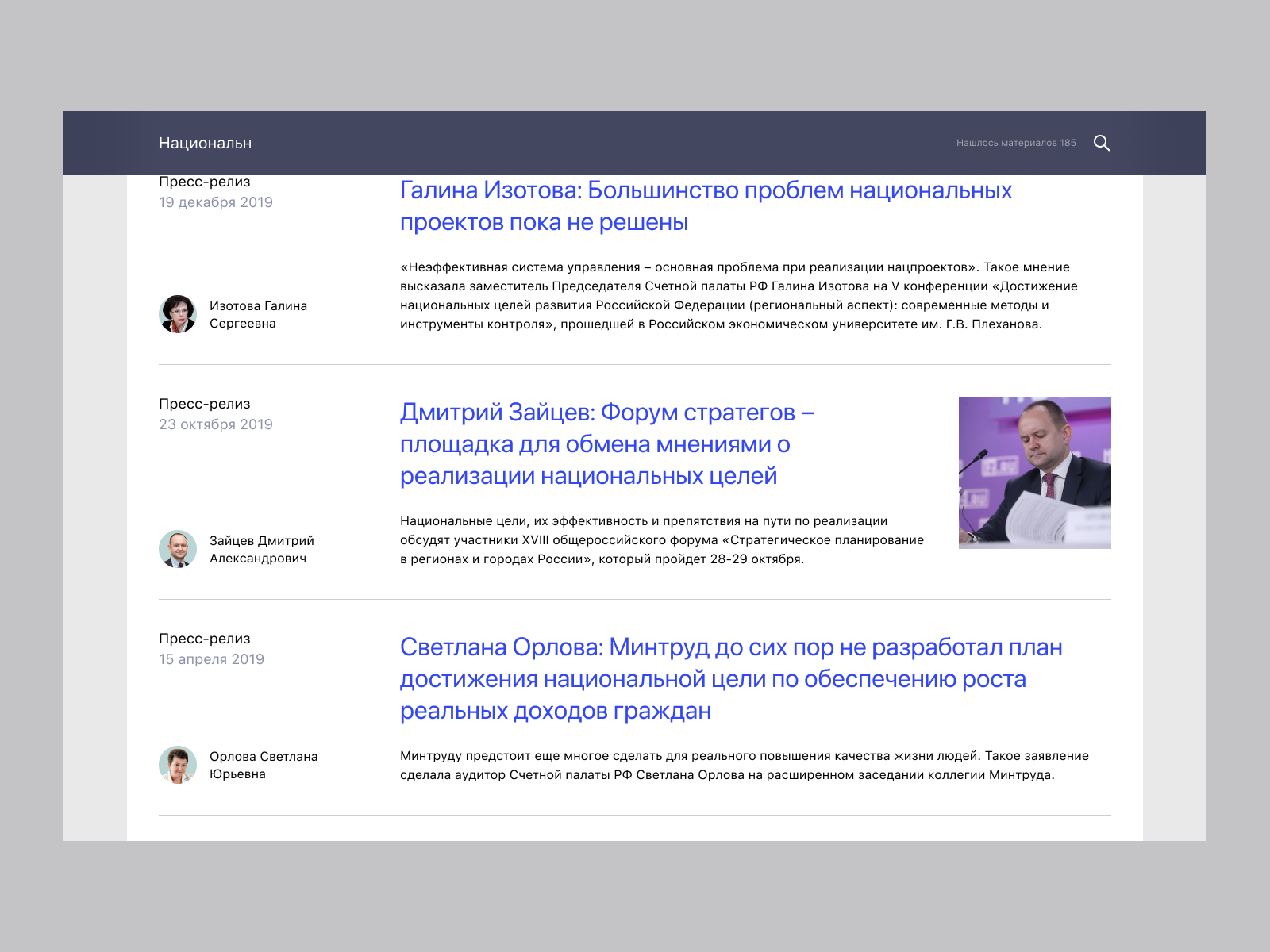Screen dimensions: 1270x952
Task: Click the Пресс-релиз label above 19 декабря 2019
Action: [x=204, y=182]
